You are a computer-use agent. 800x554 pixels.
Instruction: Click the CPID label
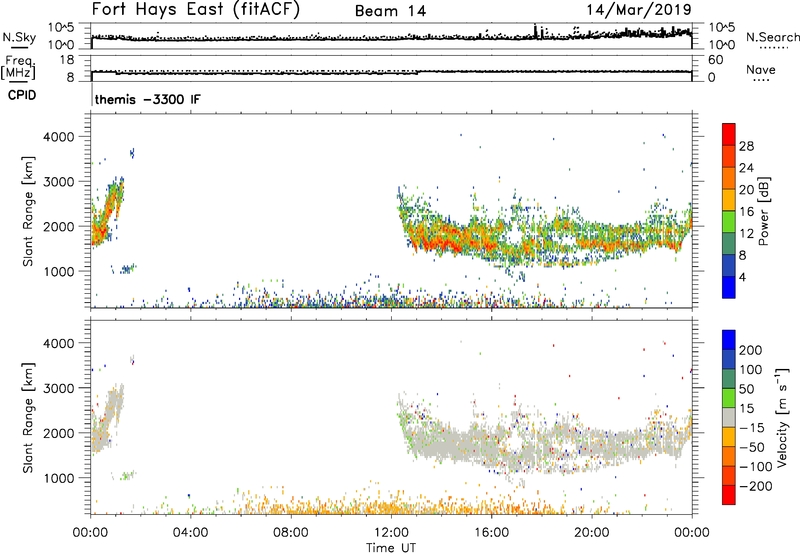pyautogui.click(x=22, y=95)
